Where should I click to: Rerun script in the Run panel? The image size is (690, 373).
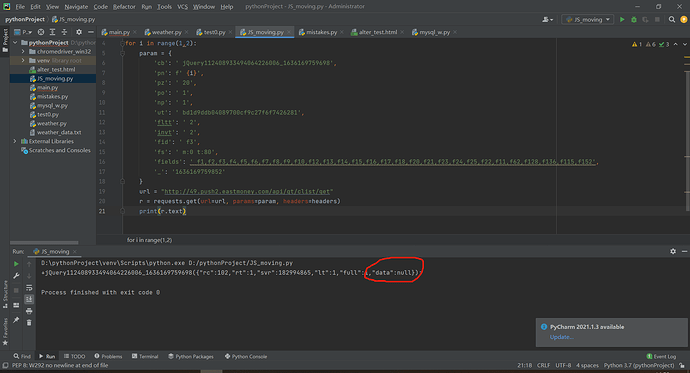tap(16, 264)
